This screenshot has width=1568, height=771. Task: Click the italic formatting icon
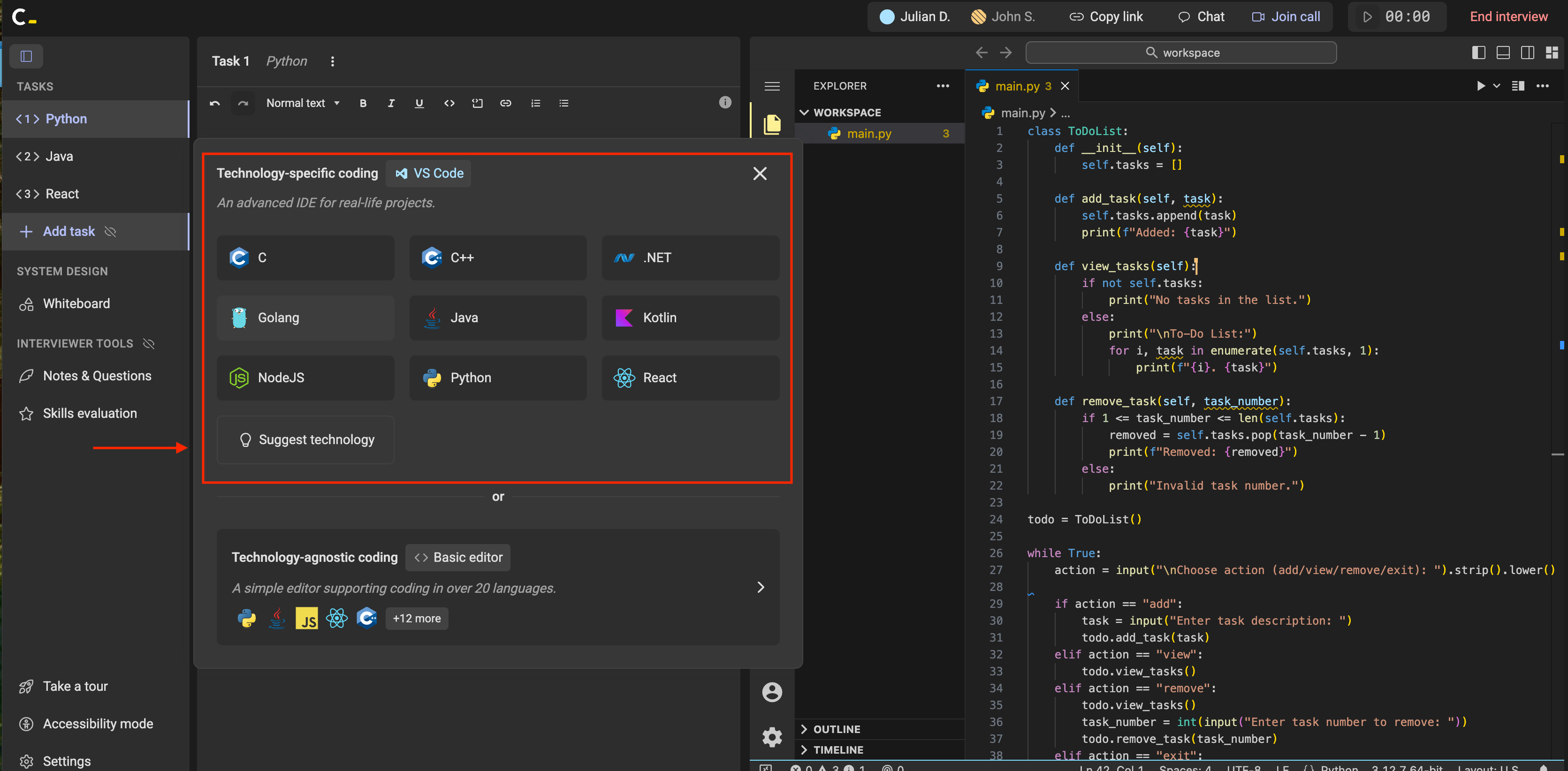click(391, 104)
